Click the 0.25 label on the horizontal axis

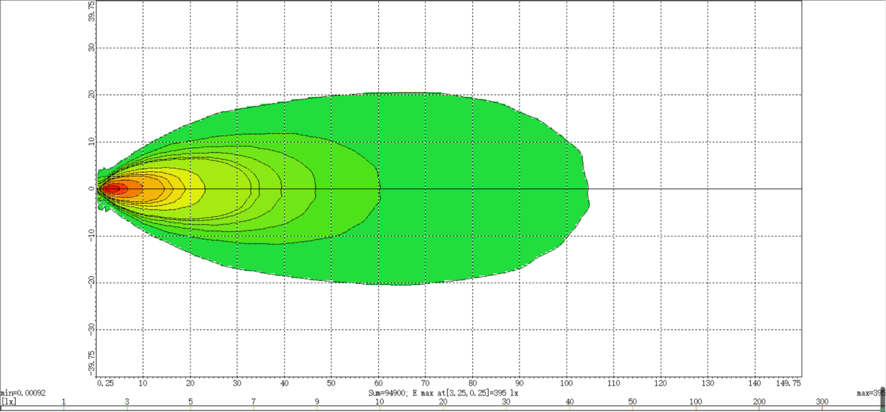[105, 383]
